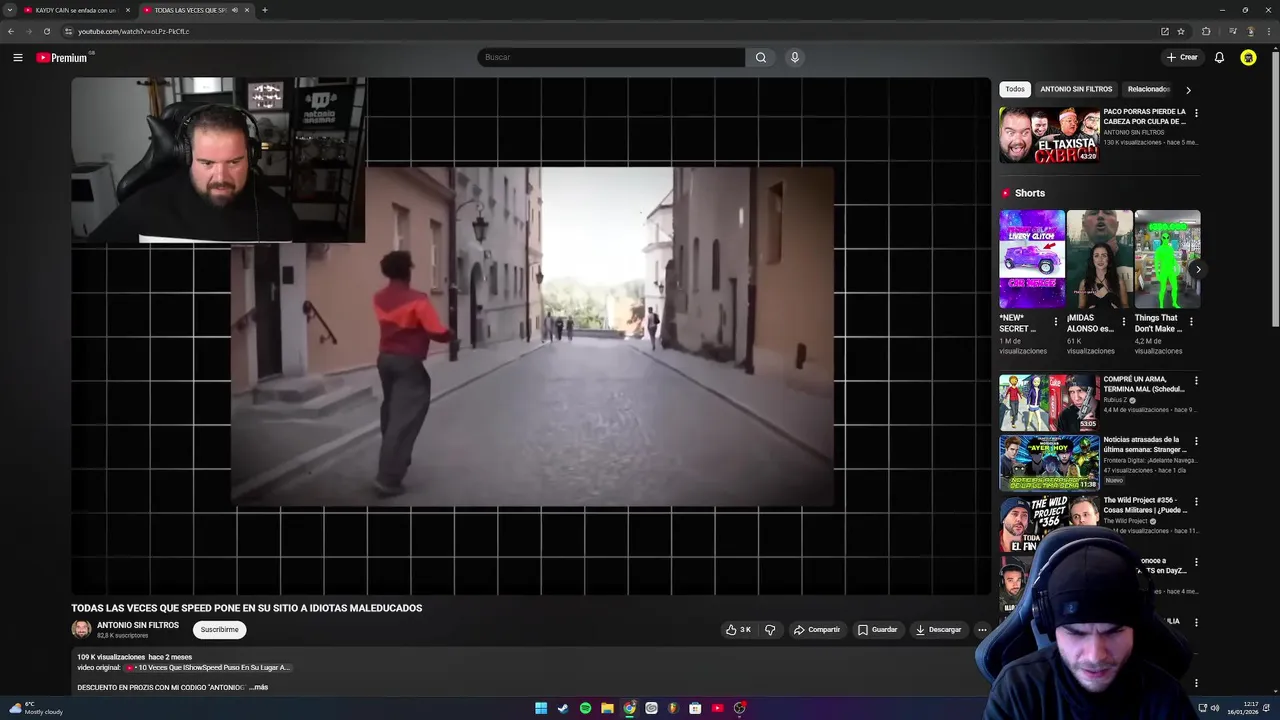Click the main video player area
This screenshot has height=720, width=1280.
pos(531,336)
